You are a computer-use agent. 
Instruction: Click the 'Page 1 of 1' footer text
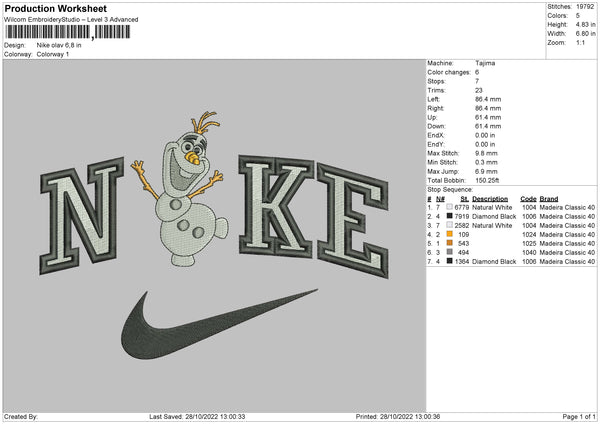tap(579, 416)
